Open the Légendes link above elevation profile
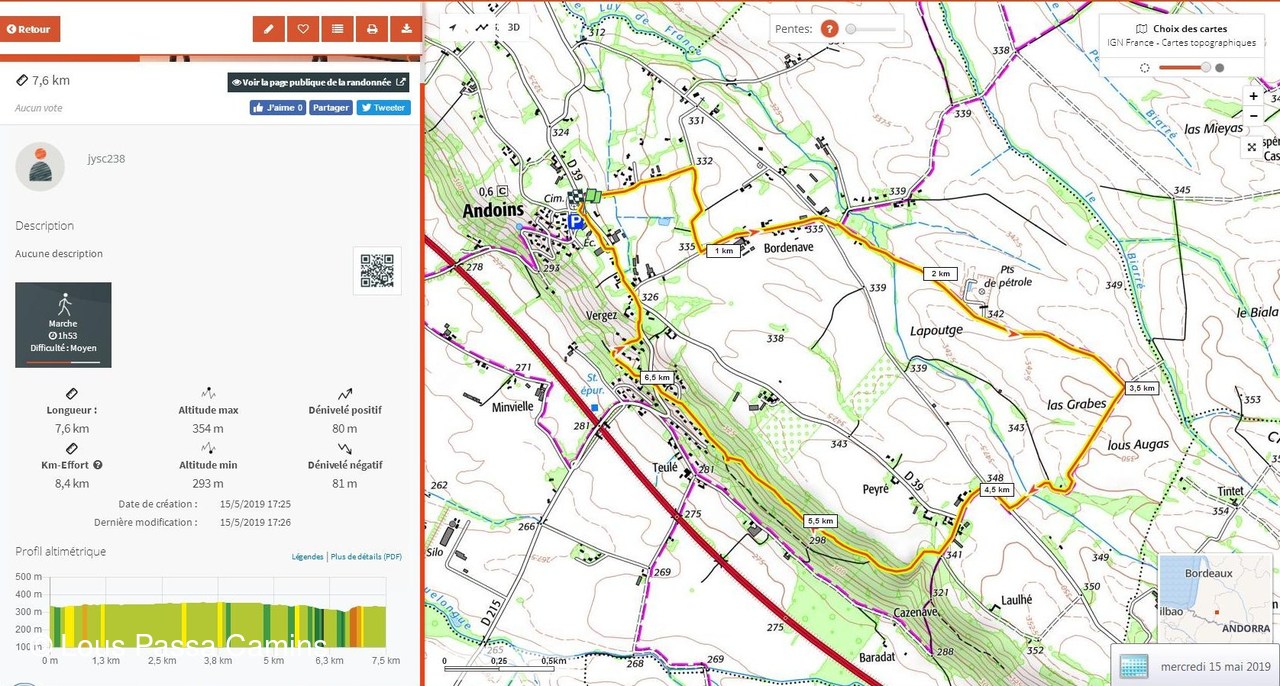Viewport: 1280px width, 686px height. click(x=307, y=557)
